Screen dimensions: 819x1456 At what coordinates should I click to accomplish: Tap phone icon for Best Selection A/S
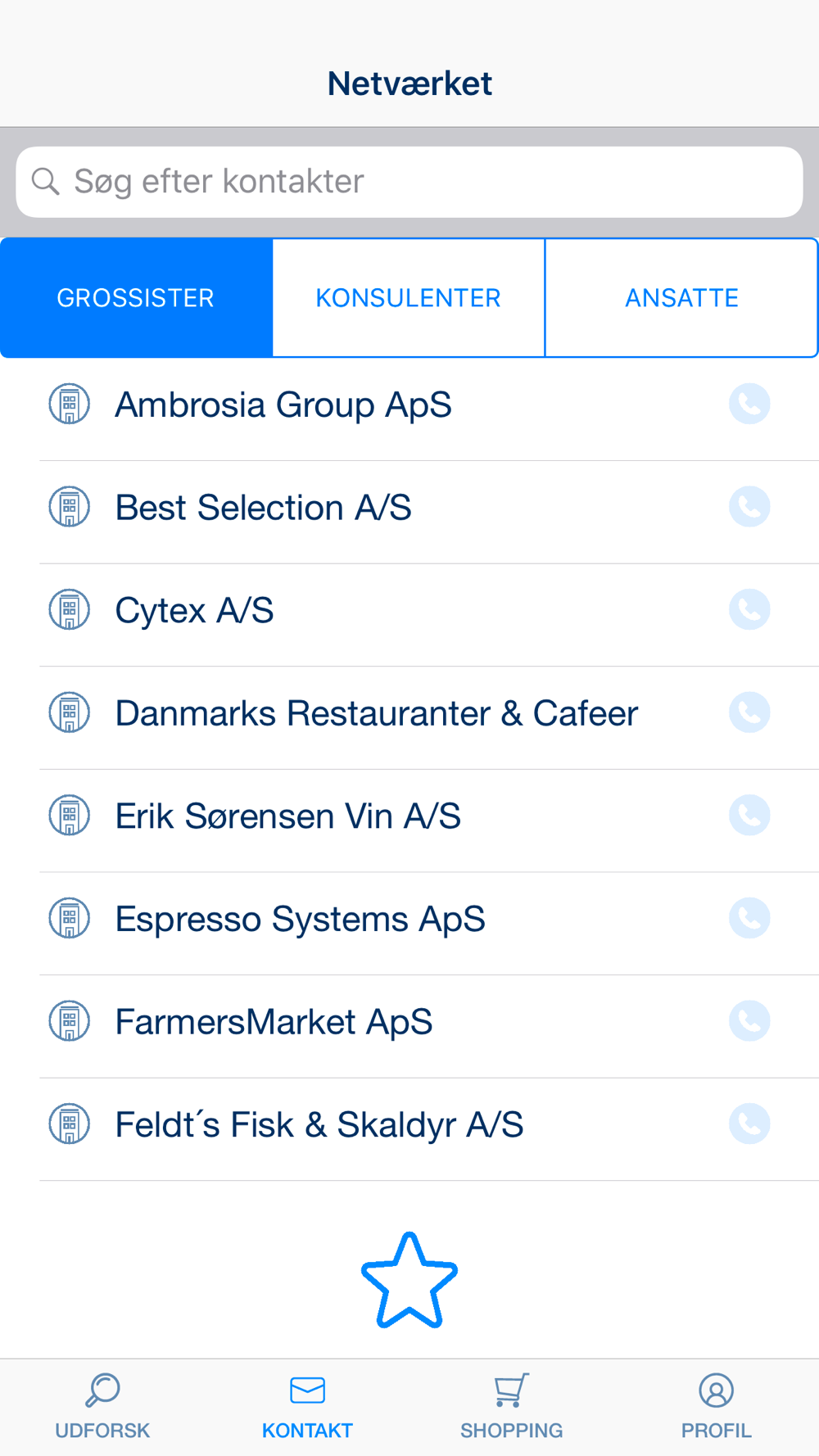click(x=749, y=507)
